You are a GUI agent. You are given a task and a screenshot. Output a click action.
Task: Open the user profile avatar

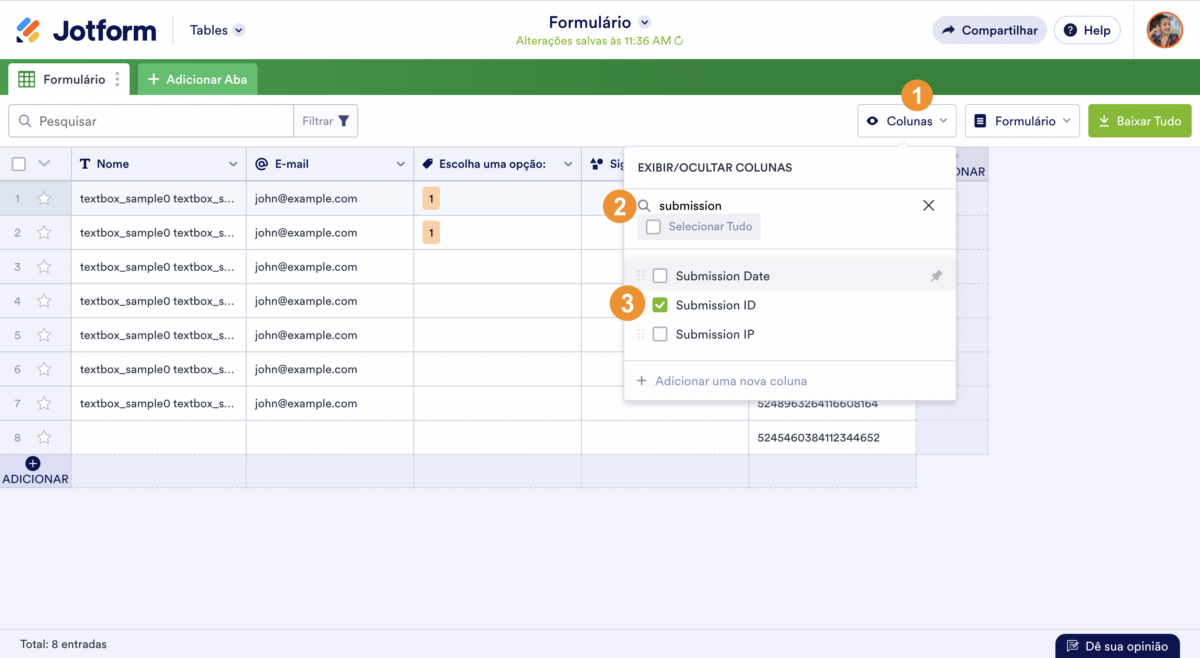tap(1164, 30)
